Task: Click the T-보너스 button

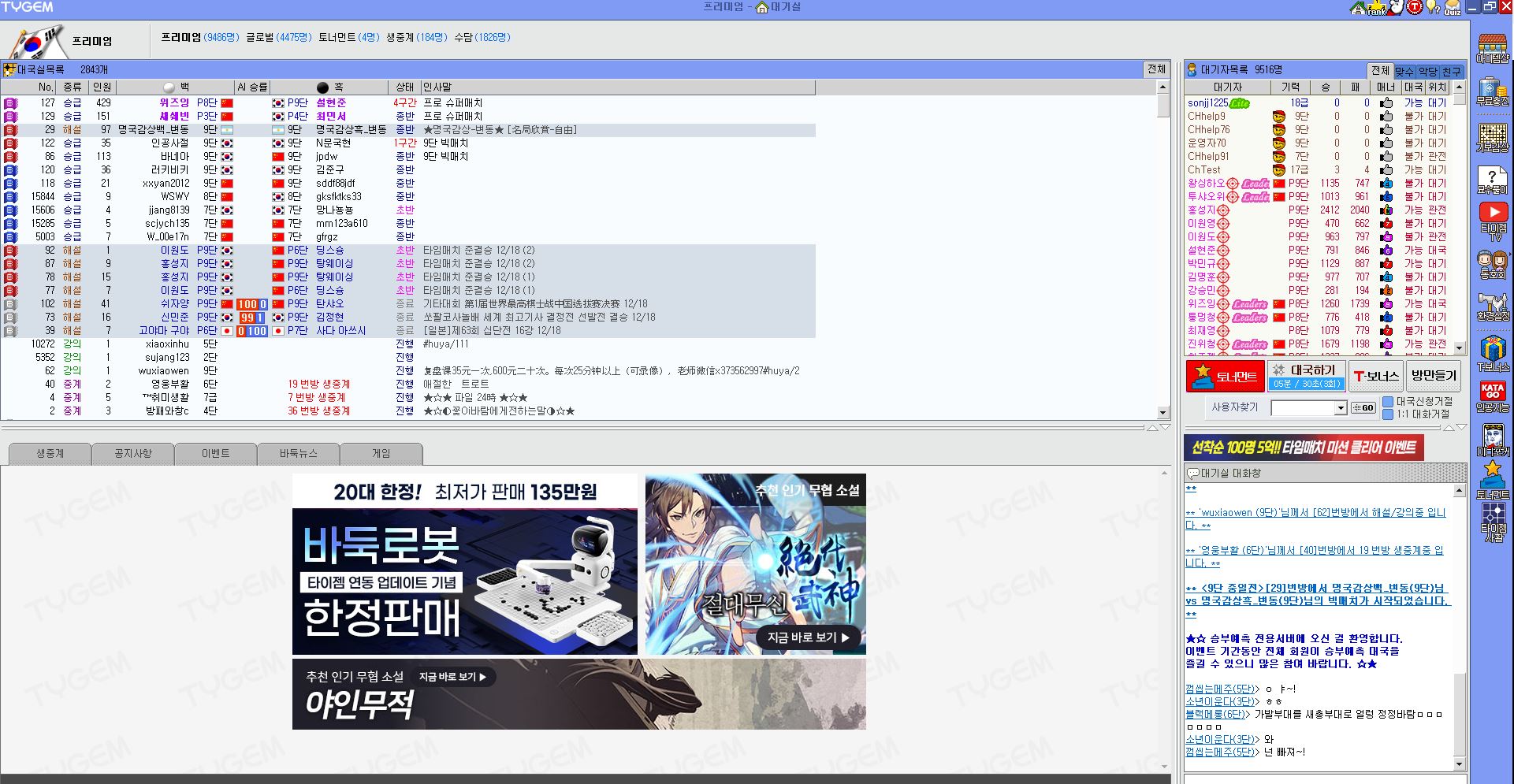Action: [x=1376, y=376]
